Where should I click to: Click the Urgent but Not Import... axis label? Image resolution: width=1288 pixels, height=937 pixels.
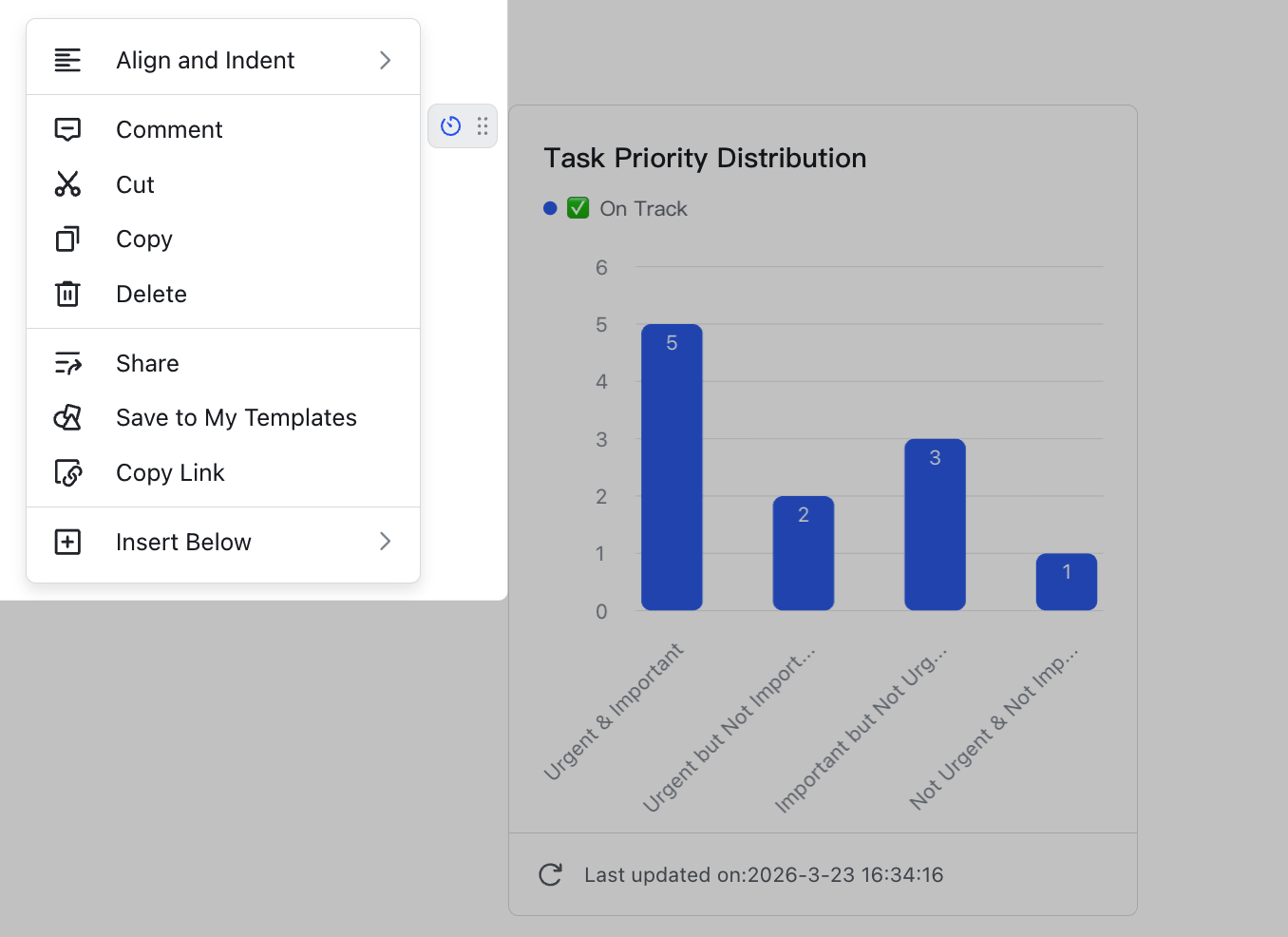point(729,730)
